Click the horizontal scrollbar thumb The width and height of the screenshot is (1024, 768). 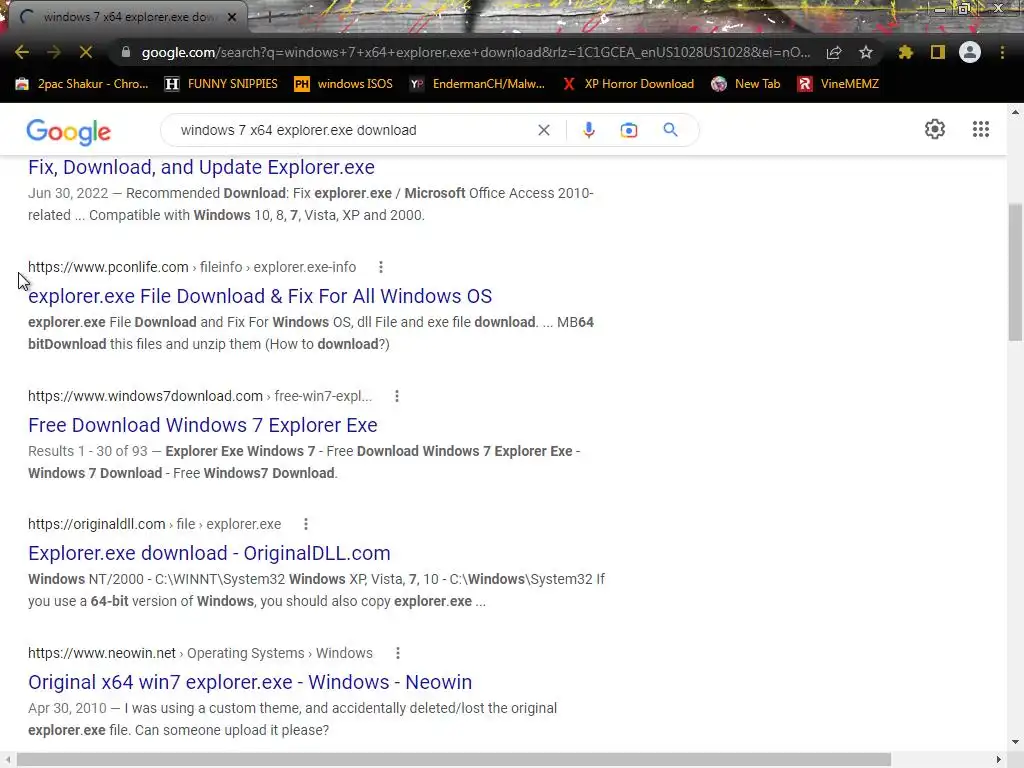[x=453, y=760]
